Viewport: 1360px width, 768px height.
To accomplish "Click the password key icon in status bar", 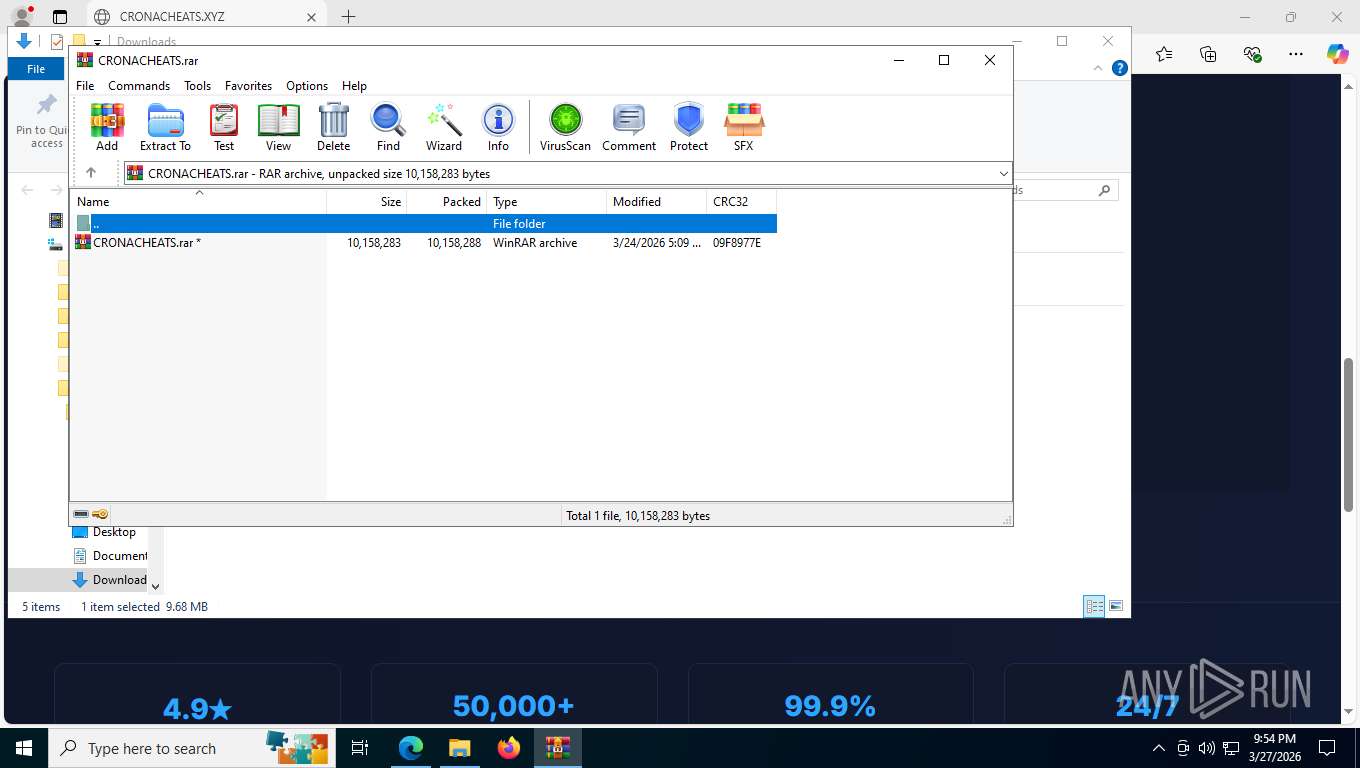I will pos(100,515).
